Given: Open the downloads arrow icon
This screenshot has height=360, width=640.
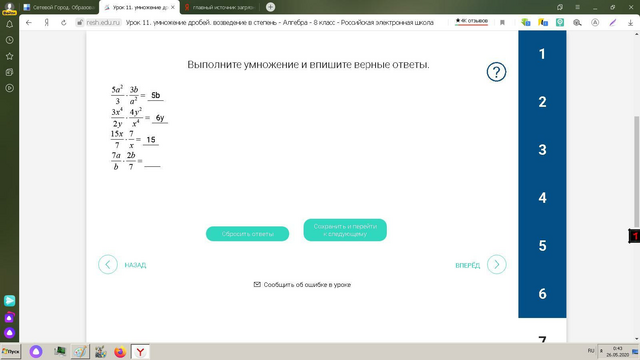Looking at the screenshot, I should click(x=630, y=23).
